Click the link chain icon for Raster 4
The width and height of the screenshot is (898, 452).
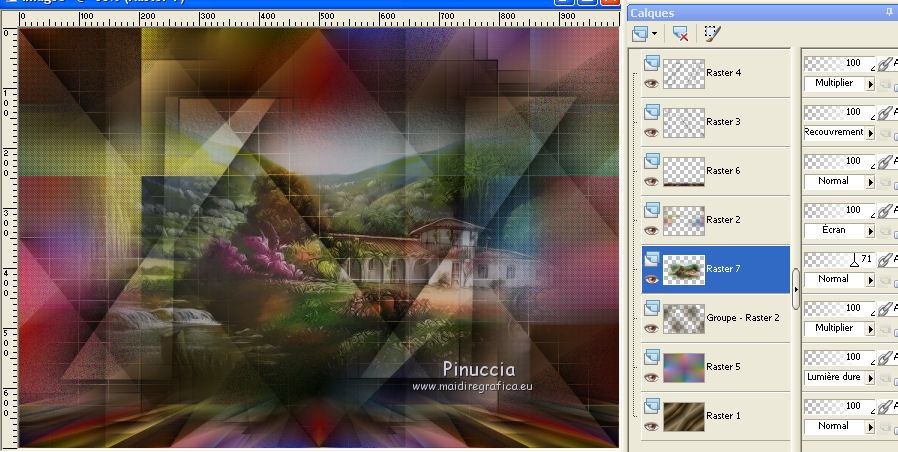[885, 63]
